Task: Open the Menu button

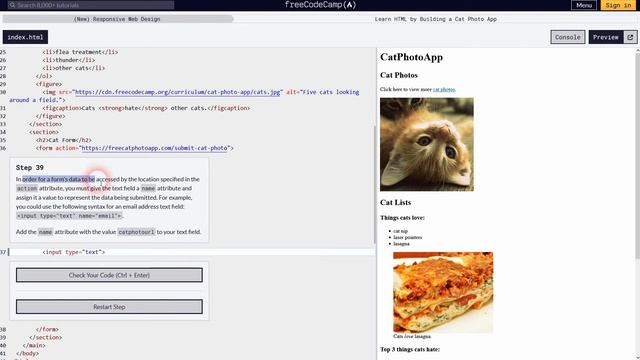Action: tap(584, 5)
